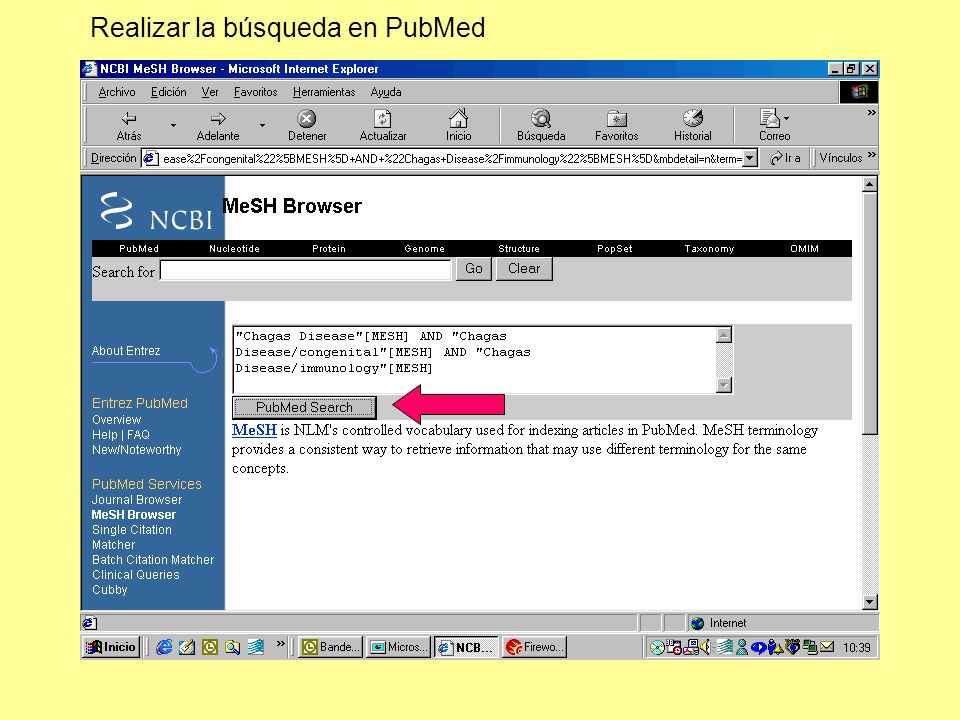Open the Archivo menu
960x720 pixels.
(117, 92)
